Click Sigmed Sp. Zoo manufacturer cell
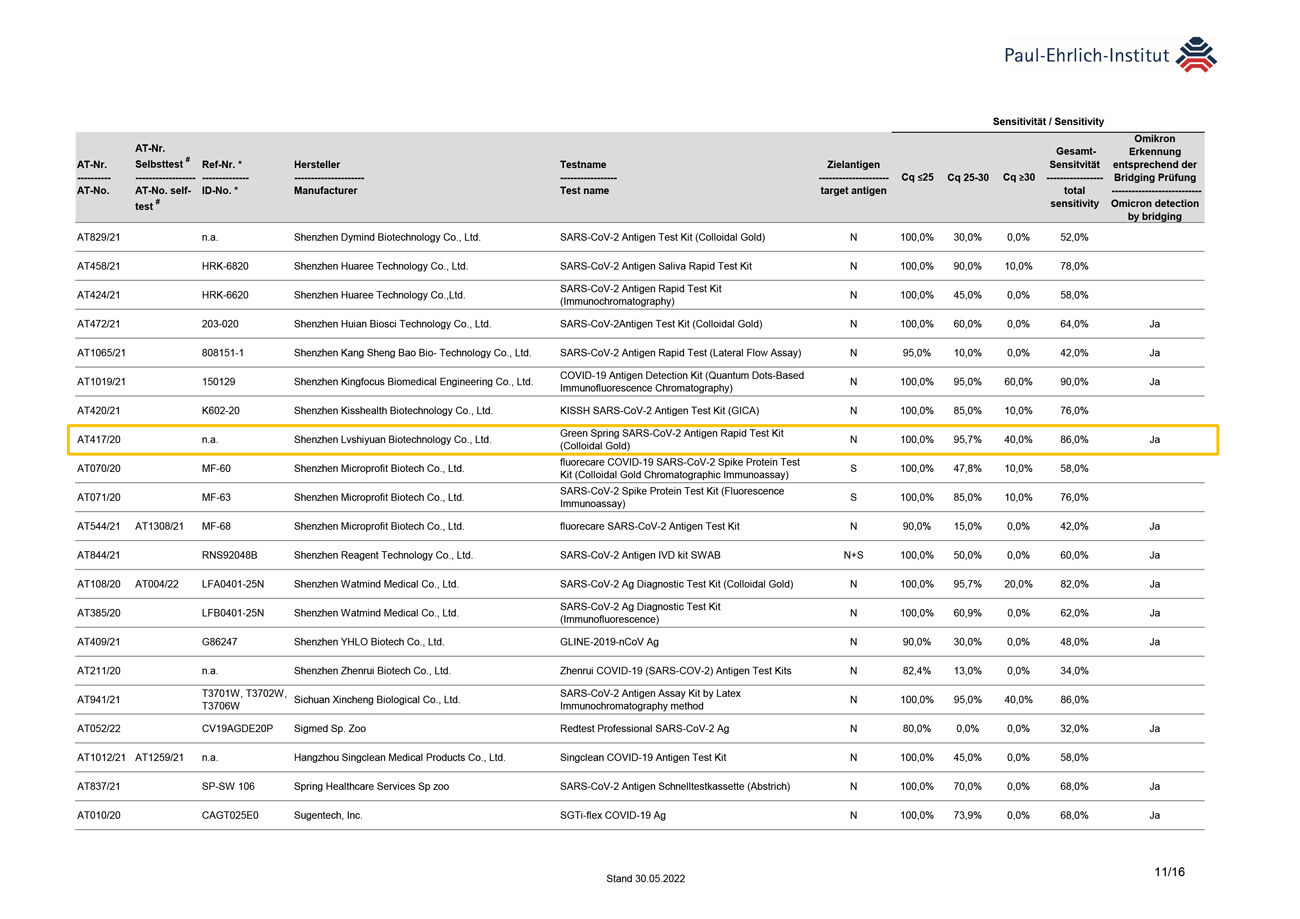 (x=329, y=729)
